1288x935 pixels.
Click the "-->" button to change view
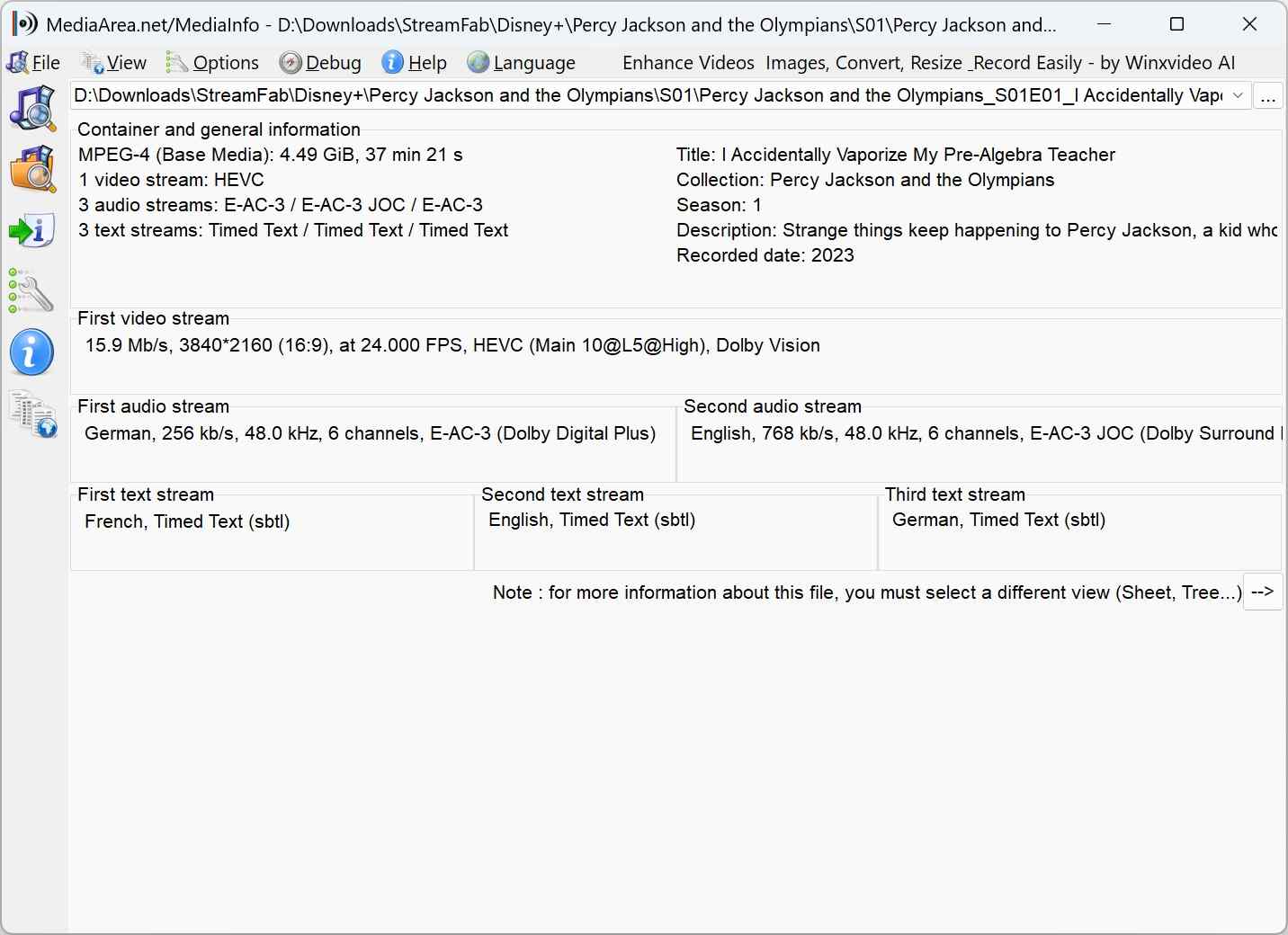(x=1263, y=592)
